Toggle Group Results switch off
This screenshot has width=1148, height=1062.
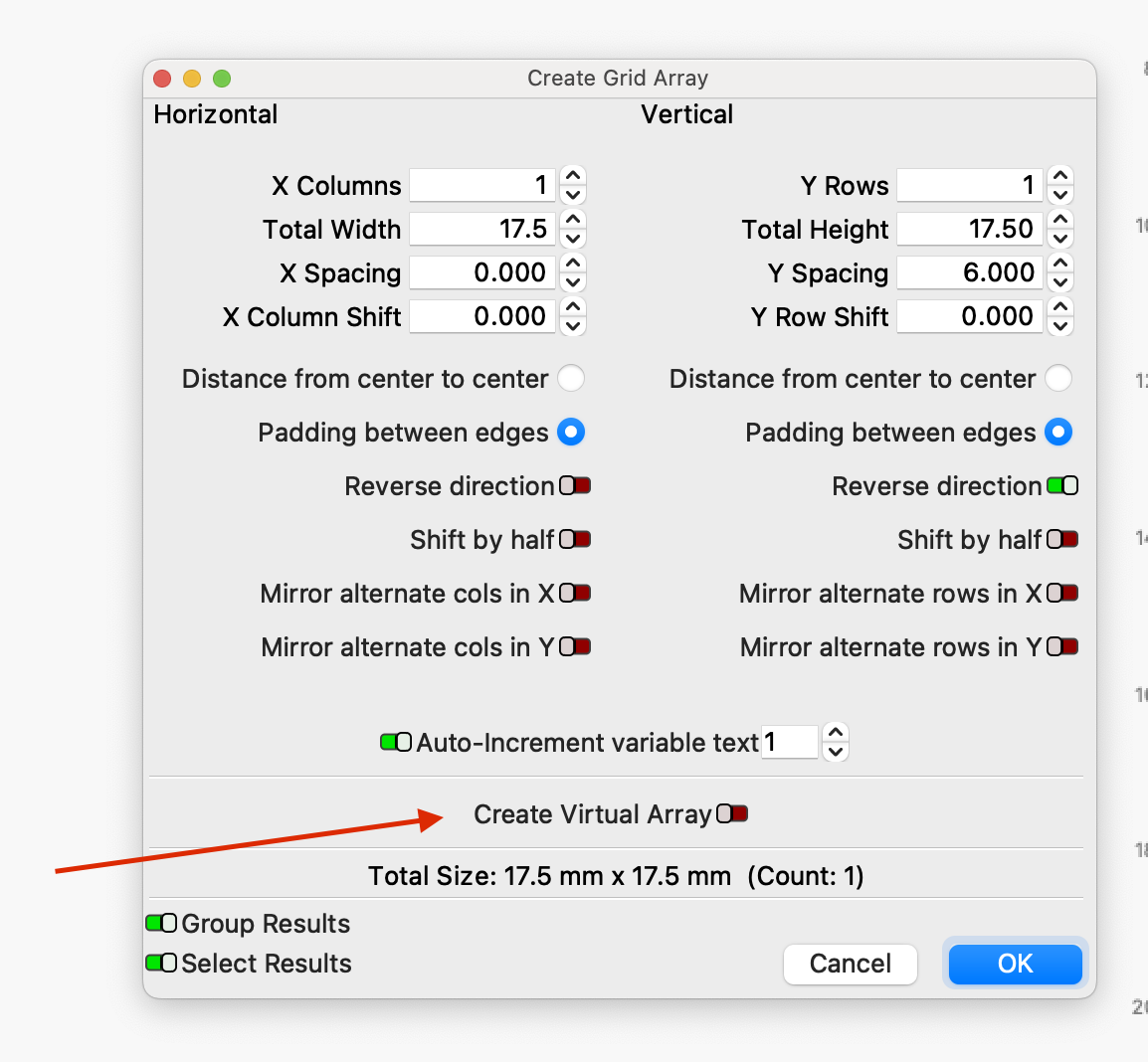(x=161, y=923)
